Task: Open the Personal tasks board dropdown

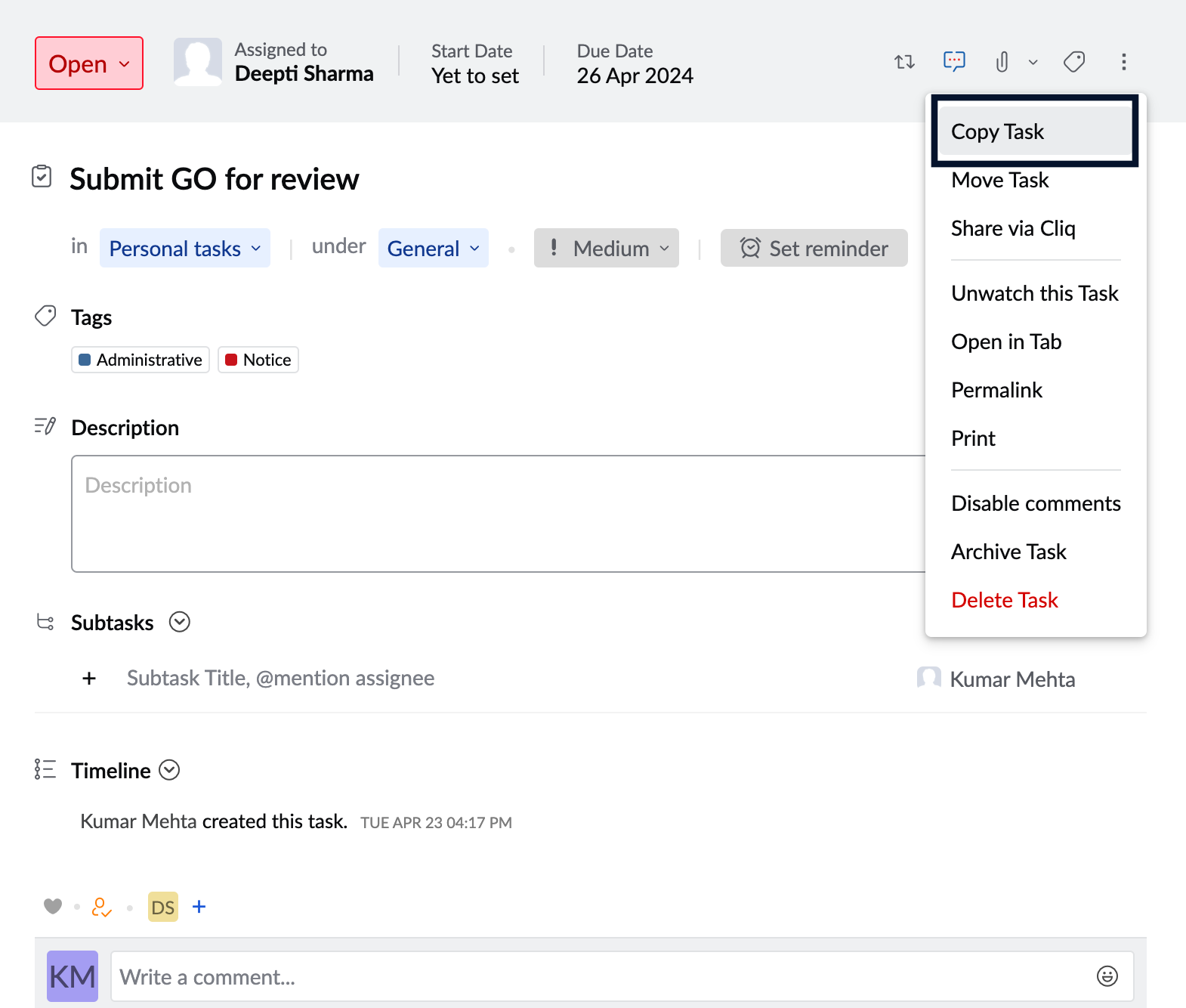Action: coord(184,249)
